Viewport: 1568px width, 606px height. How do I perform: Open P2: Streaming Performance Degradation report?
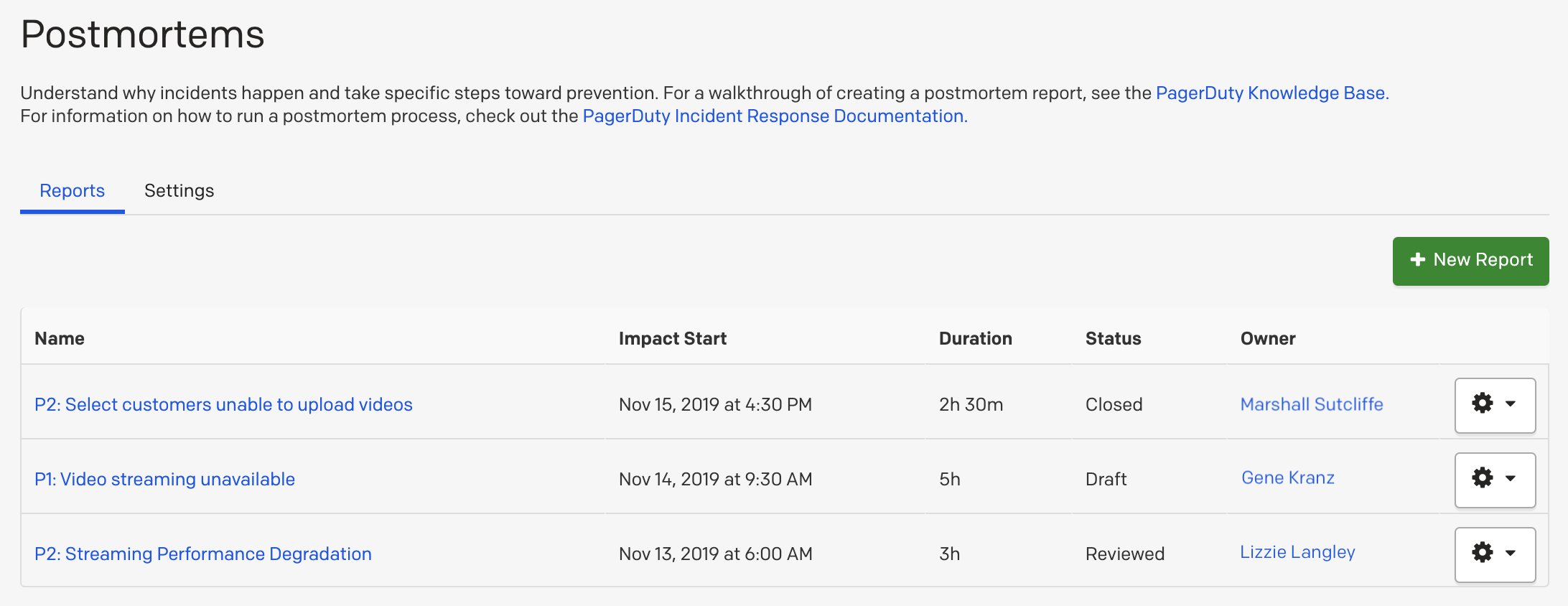(203, 554)
